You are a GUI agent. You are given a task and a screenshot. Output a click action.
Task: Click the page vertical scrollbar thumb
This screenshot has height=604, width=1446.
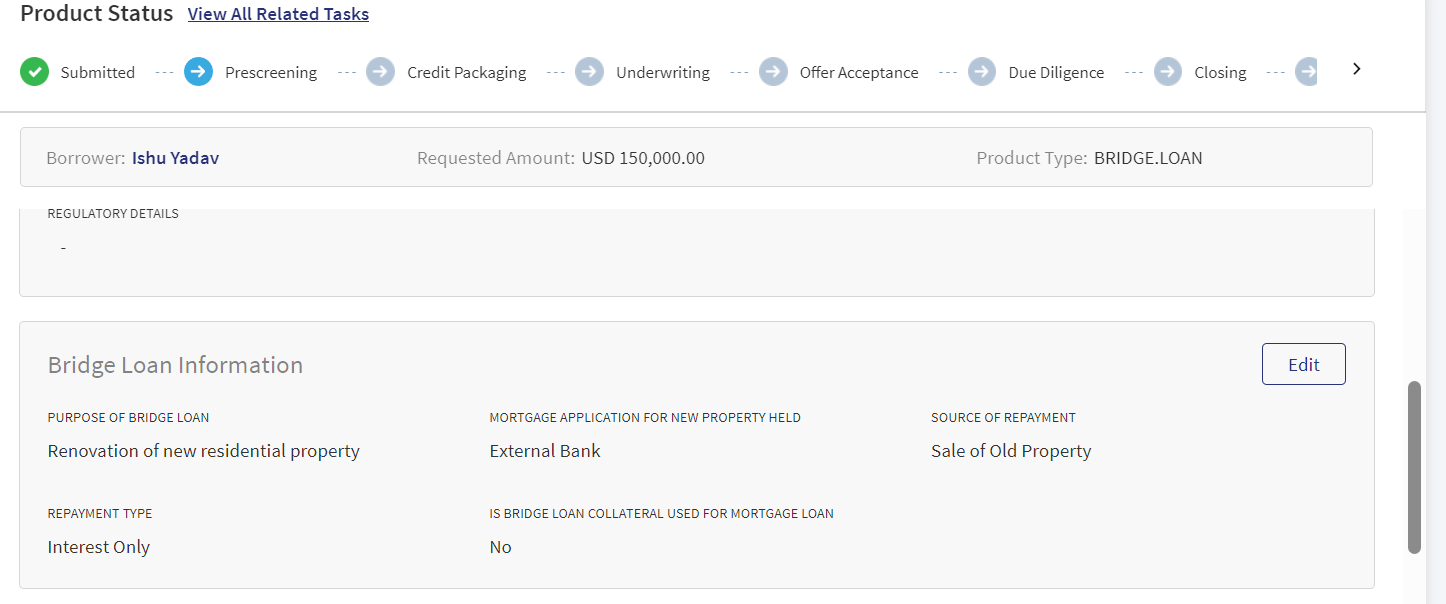1414,467
